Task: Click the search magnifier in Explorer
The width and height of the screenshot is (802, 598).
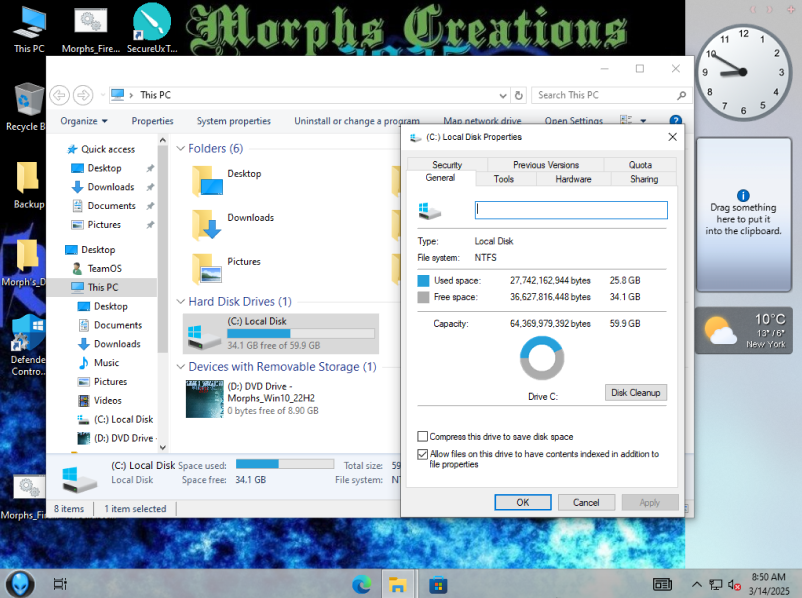Action: point(681,95)
